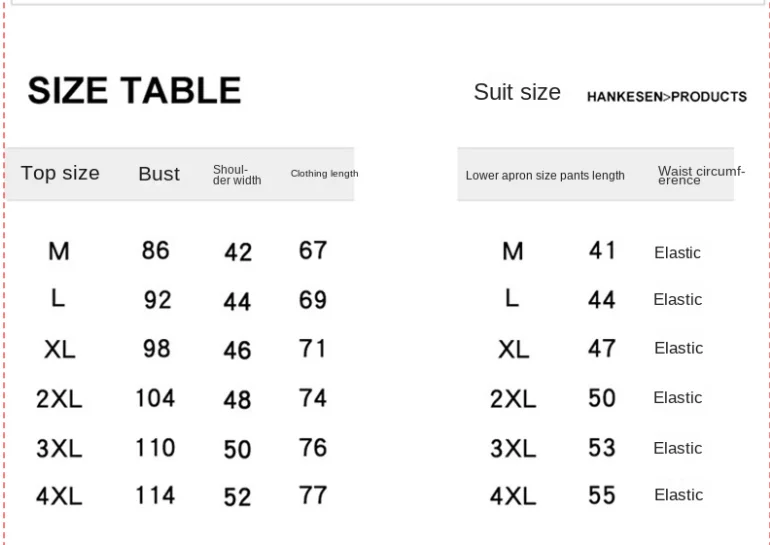Select the Top size column header

[x=60, y=173]
